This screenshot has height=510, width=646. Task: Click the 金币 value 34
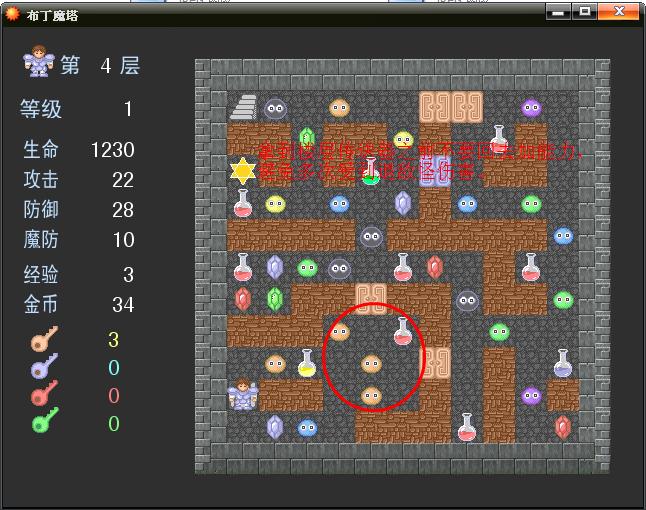tap(123, 305)
